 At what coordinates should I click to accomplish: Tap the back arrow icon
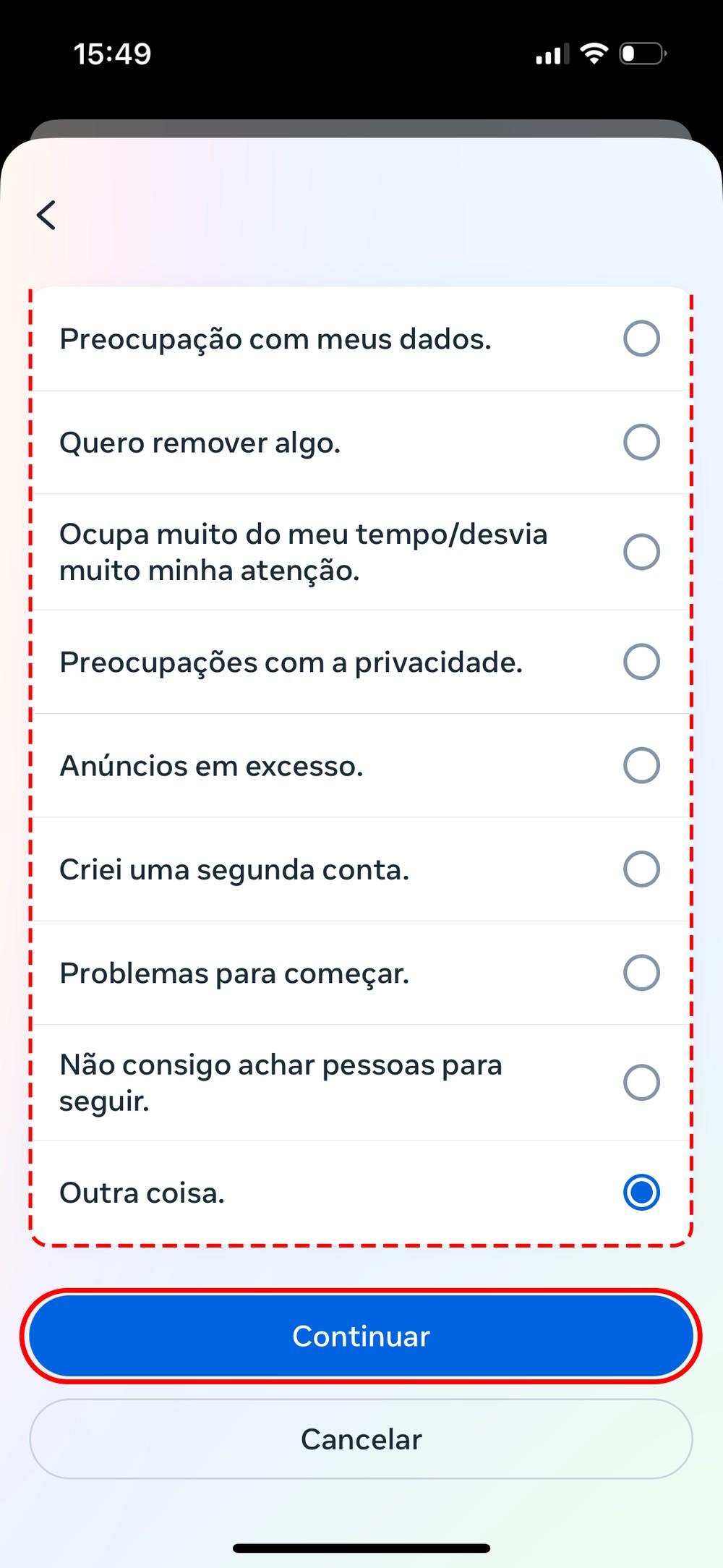[x=46, y=215]
